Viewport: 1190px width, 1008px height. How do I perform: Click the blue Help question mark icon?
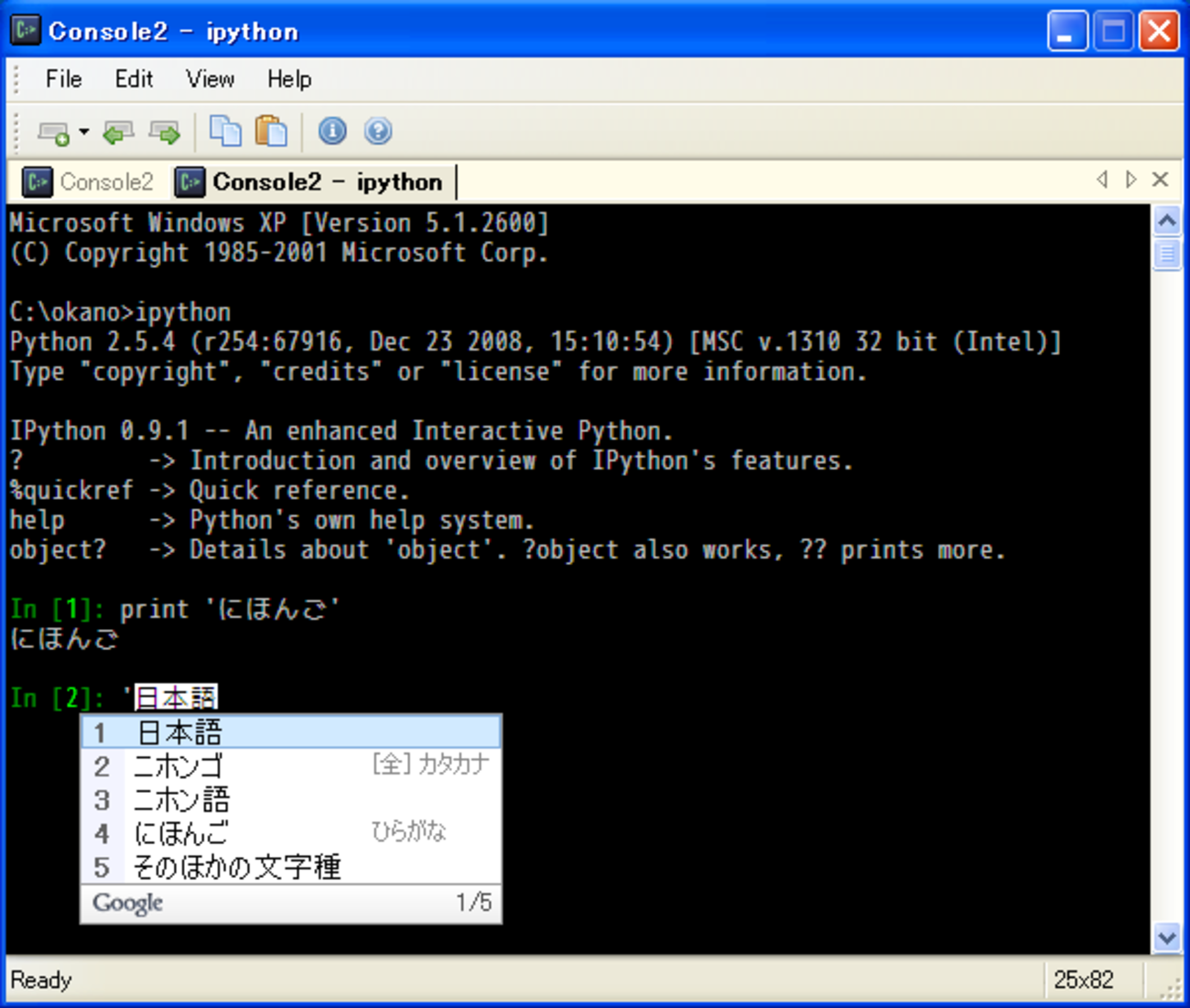click(378, 131)
